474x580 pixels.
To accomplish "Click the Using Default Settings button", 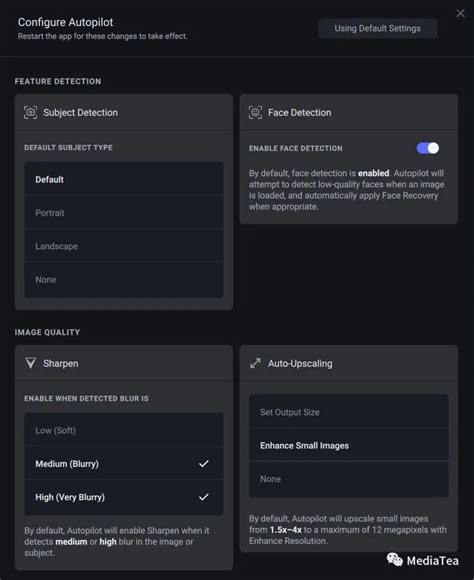I will tap(377, 28).
